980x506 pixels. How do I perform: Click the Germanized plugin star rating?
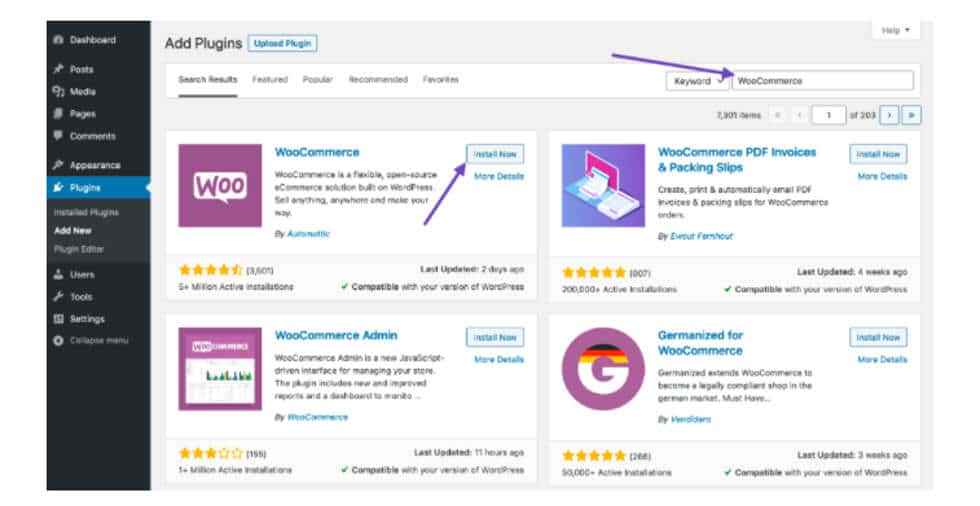(x=594, y=456)
